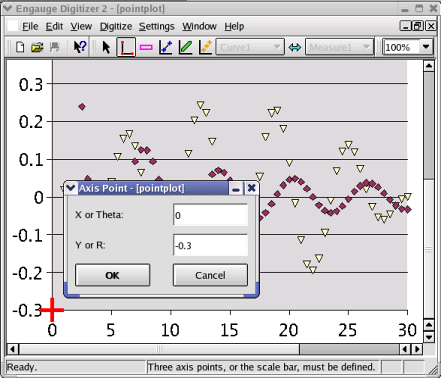Image resolution: width=441 pixels, height=378 pixels.
Task: Select the green Segment Fill tool
Action: pos(186,47)
